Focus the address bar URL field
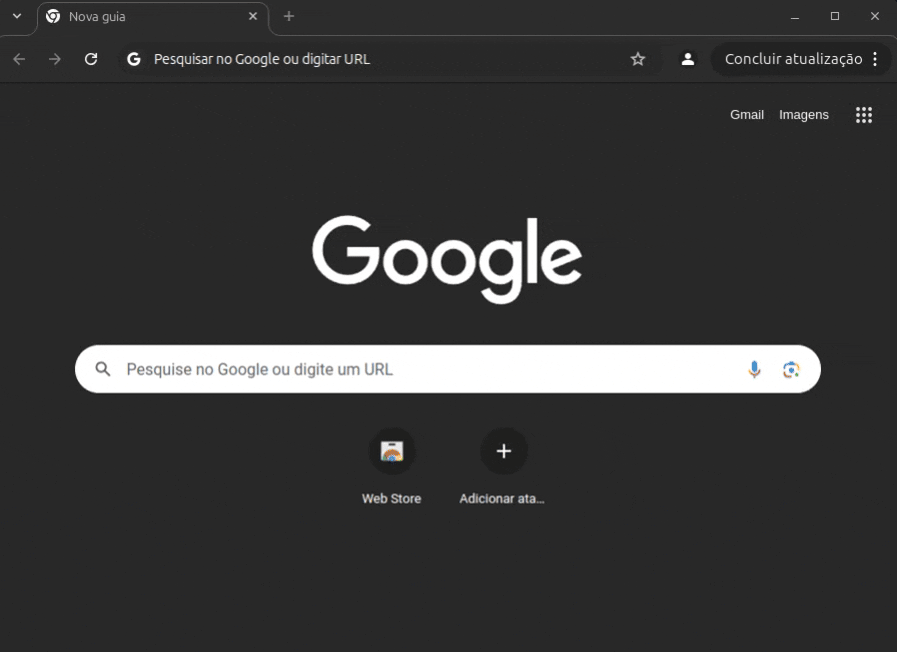 tap(389, 59)
